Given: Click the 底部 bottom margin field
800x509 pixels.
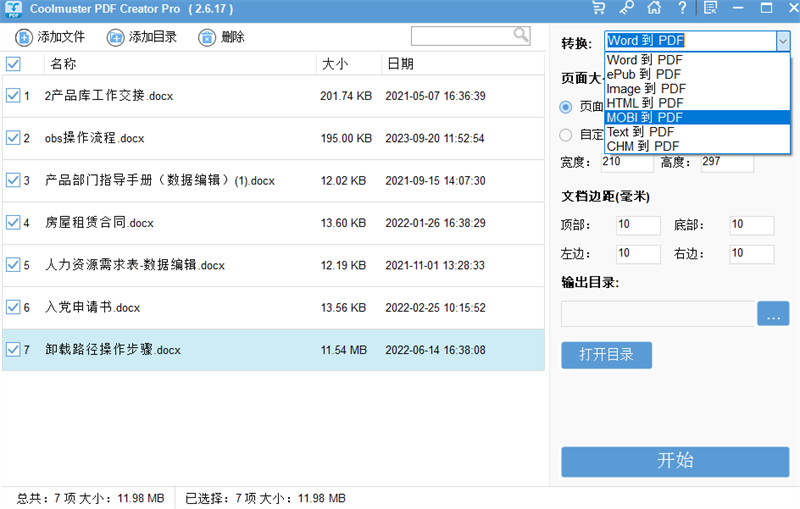Looking at the screenshot, I should point(752,225).
